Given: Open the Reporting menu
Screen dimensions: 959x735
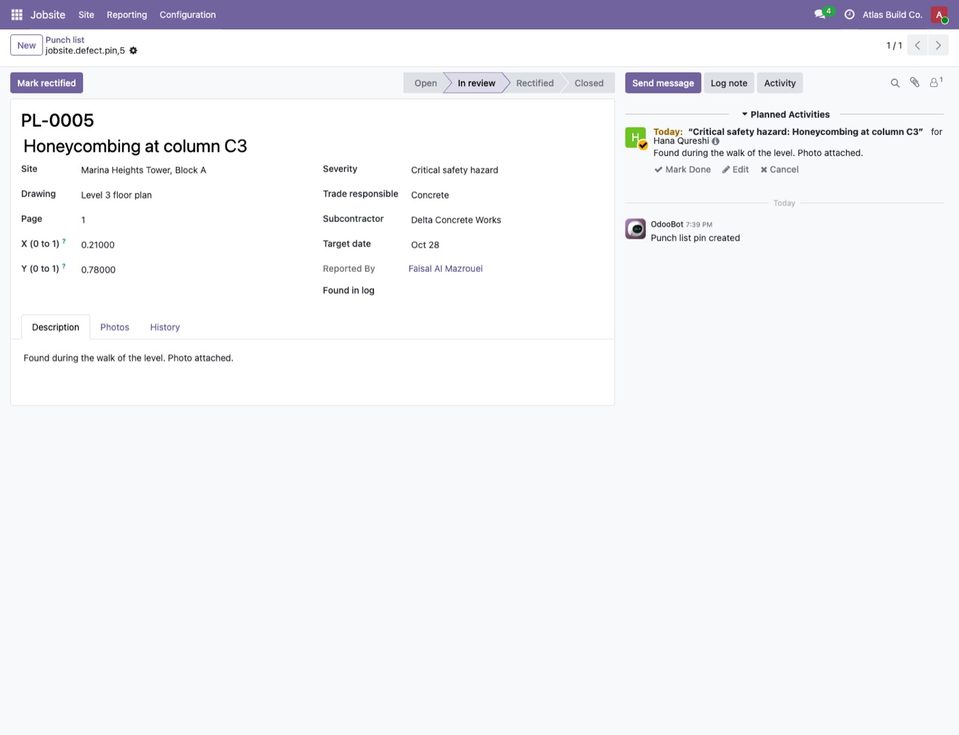Looking at the screenshot, I should click(x=127, y=15).
